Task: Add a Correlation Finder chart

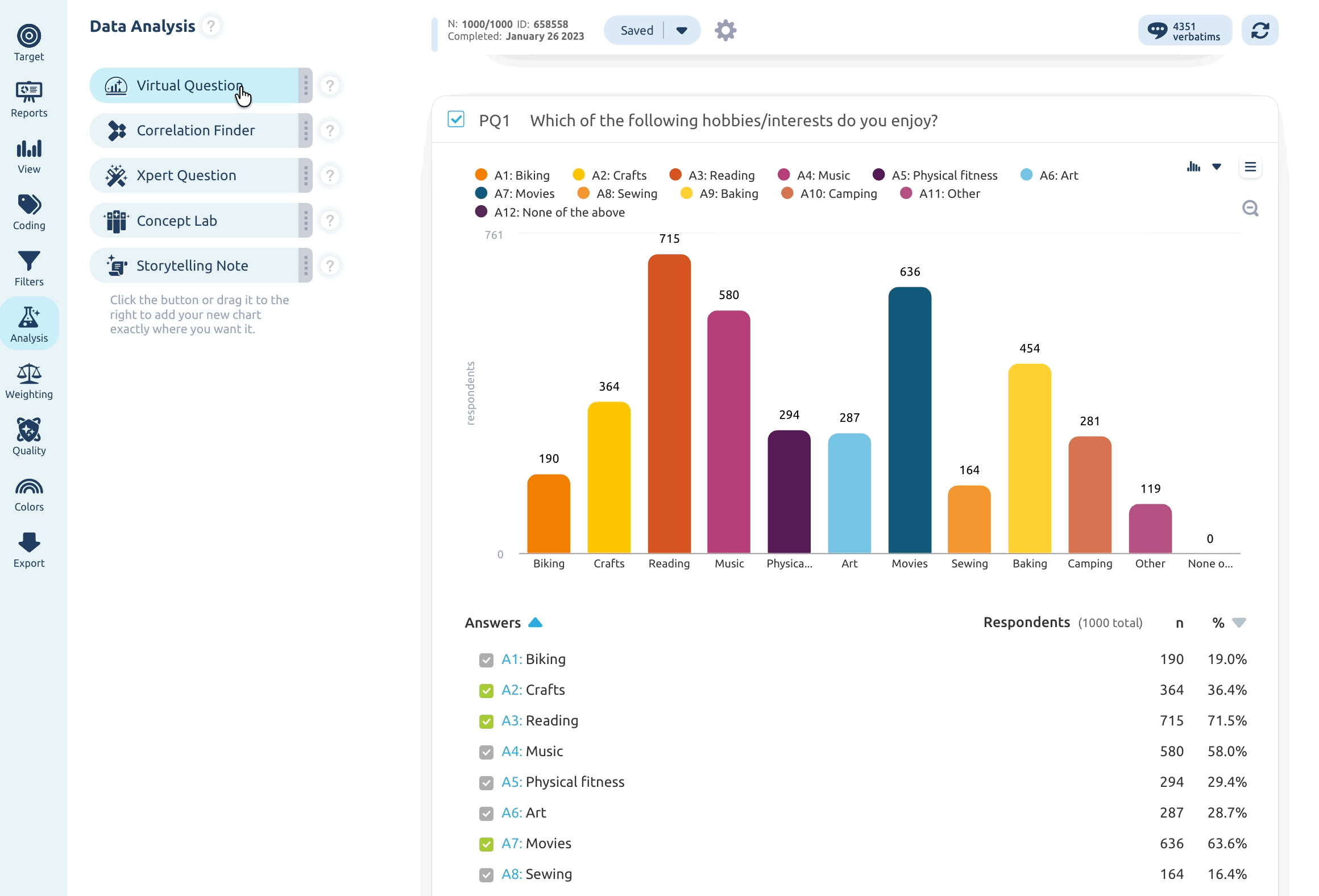Action: pos(194,130)
